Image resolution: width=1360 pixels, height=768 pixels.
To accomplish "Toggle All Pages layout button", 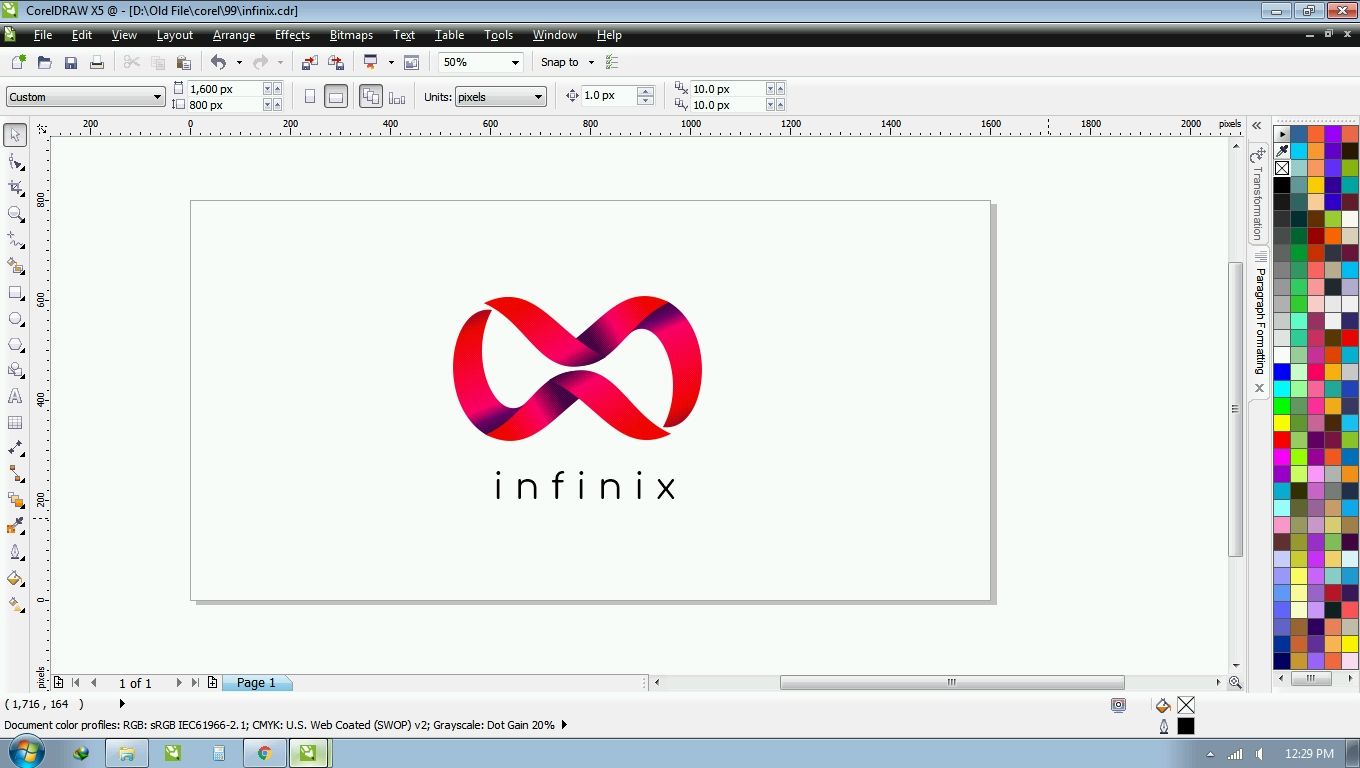I will click(371, 97).
